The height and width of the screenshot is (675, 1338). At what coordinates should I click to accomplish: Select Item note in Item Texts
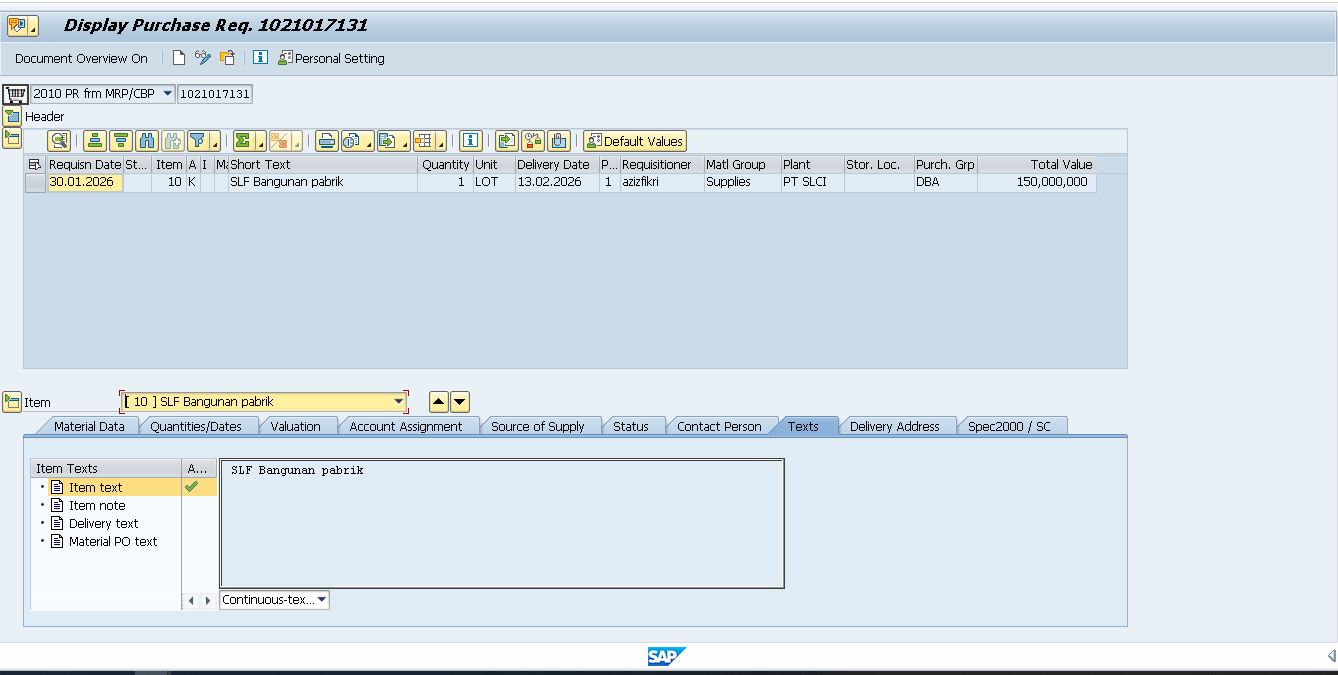click(x=97, y=506)
